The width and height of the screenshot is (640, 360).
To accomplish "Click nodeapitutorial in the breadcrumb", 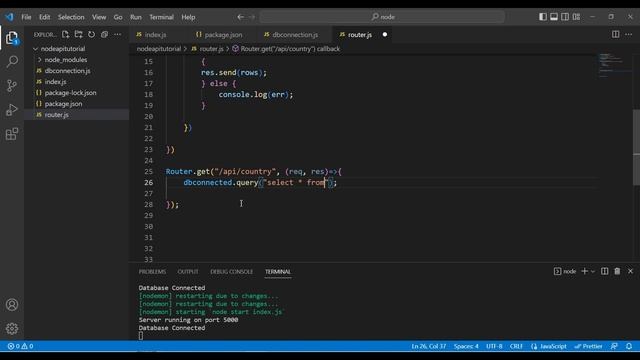I will pyautogui.click(x=159, y=49).
